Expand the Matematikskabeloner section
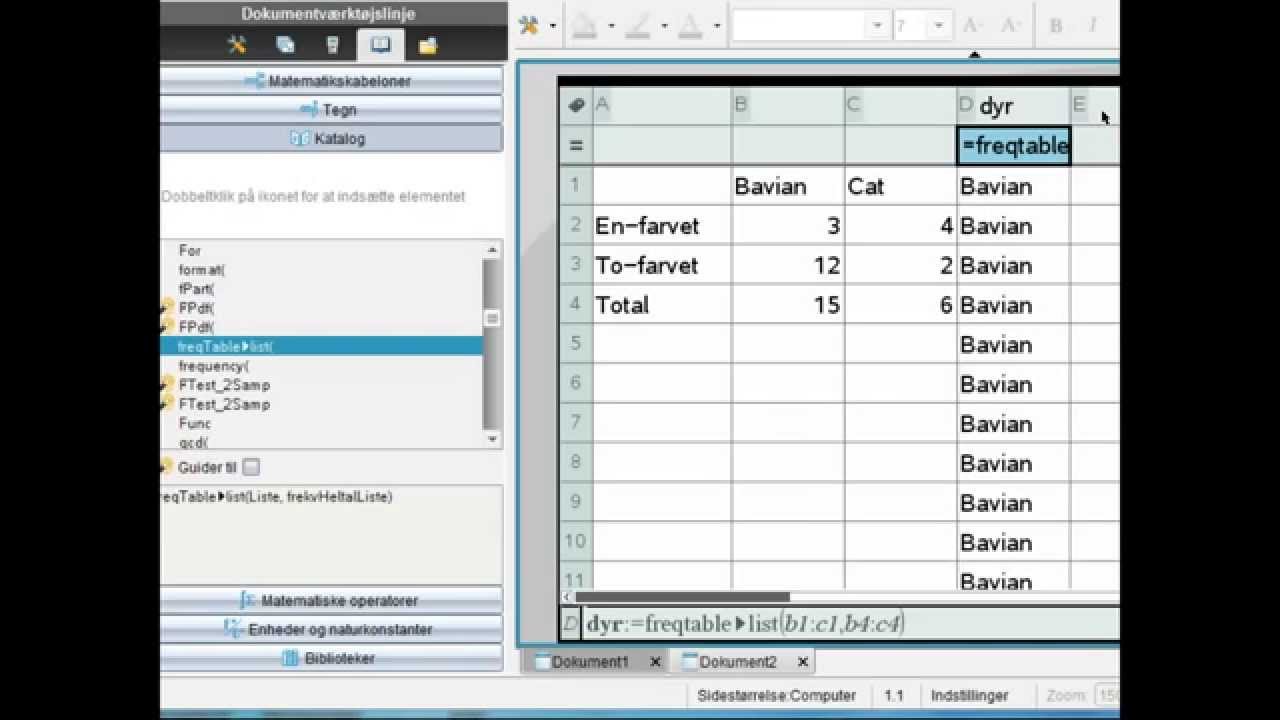Image resolution: width=1280 pixels, height=720 pixels. pyautogui.click(x=331, y=81)
